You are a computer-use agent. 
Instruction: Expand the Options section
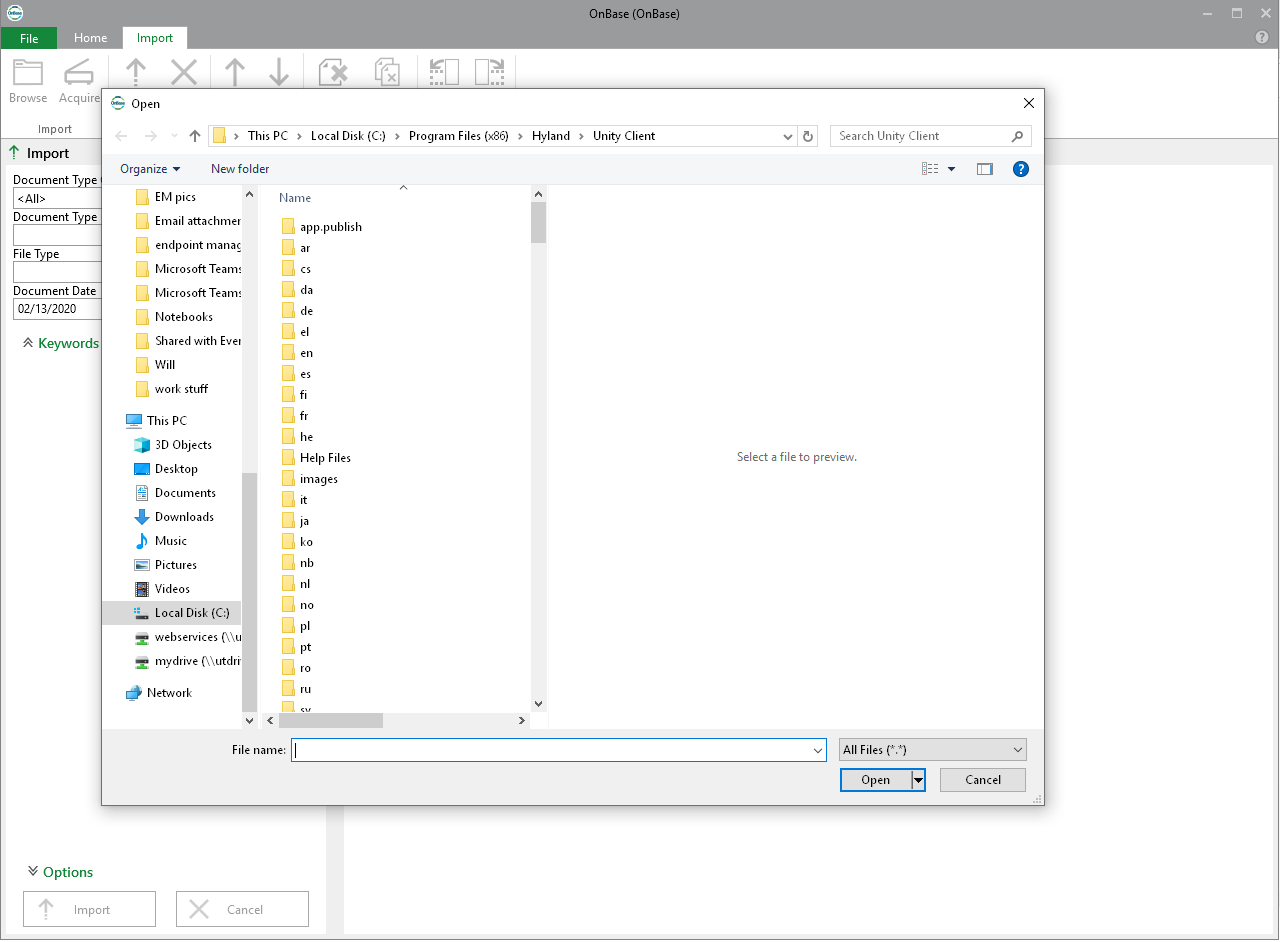click(x=60, y=872)
